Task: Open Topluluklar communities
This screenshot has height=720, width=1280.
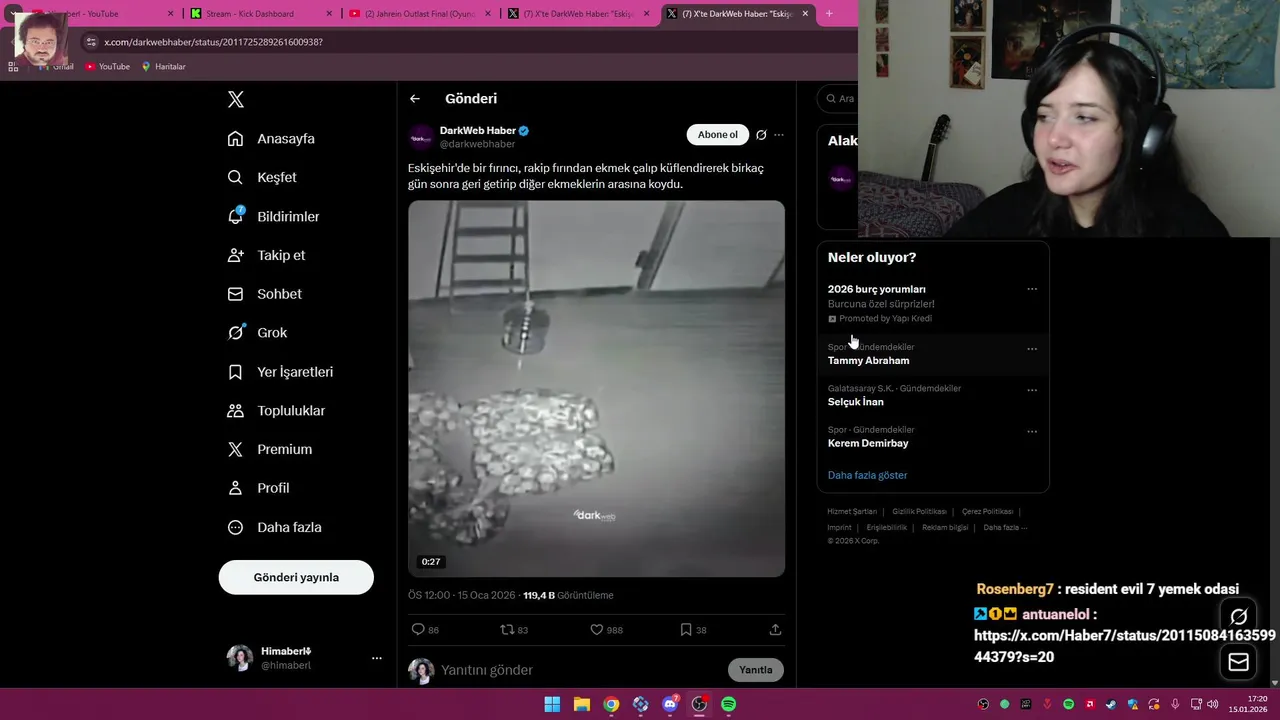Action: [276, 411]
